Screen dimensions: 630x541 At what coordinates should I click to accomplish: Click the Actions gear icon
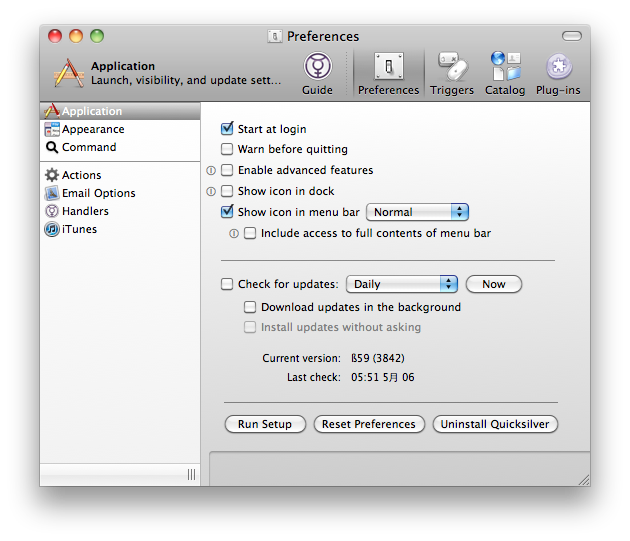(52, 175)
